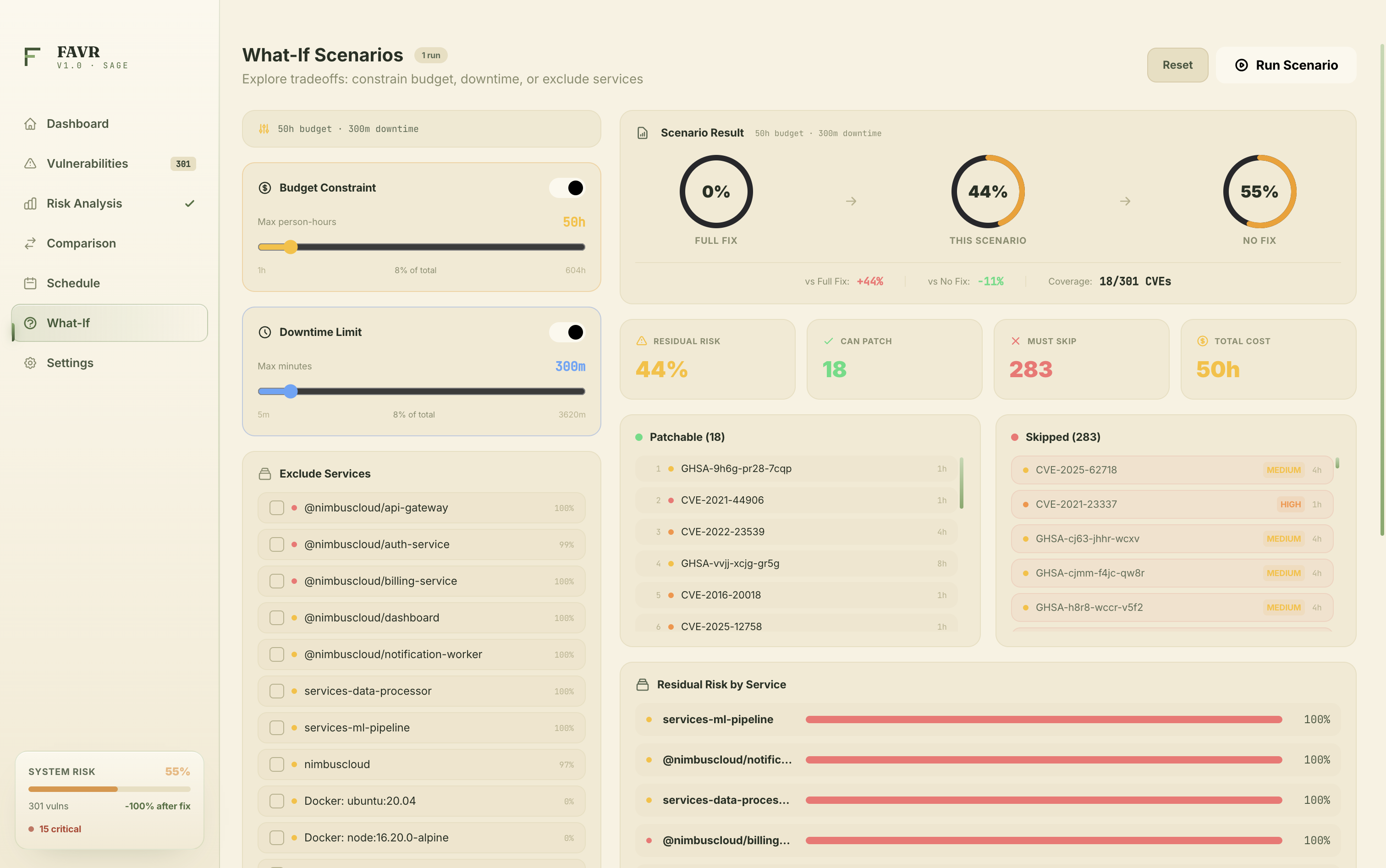Click the Dashboard home icon
1386x868 pixels.
30,124
